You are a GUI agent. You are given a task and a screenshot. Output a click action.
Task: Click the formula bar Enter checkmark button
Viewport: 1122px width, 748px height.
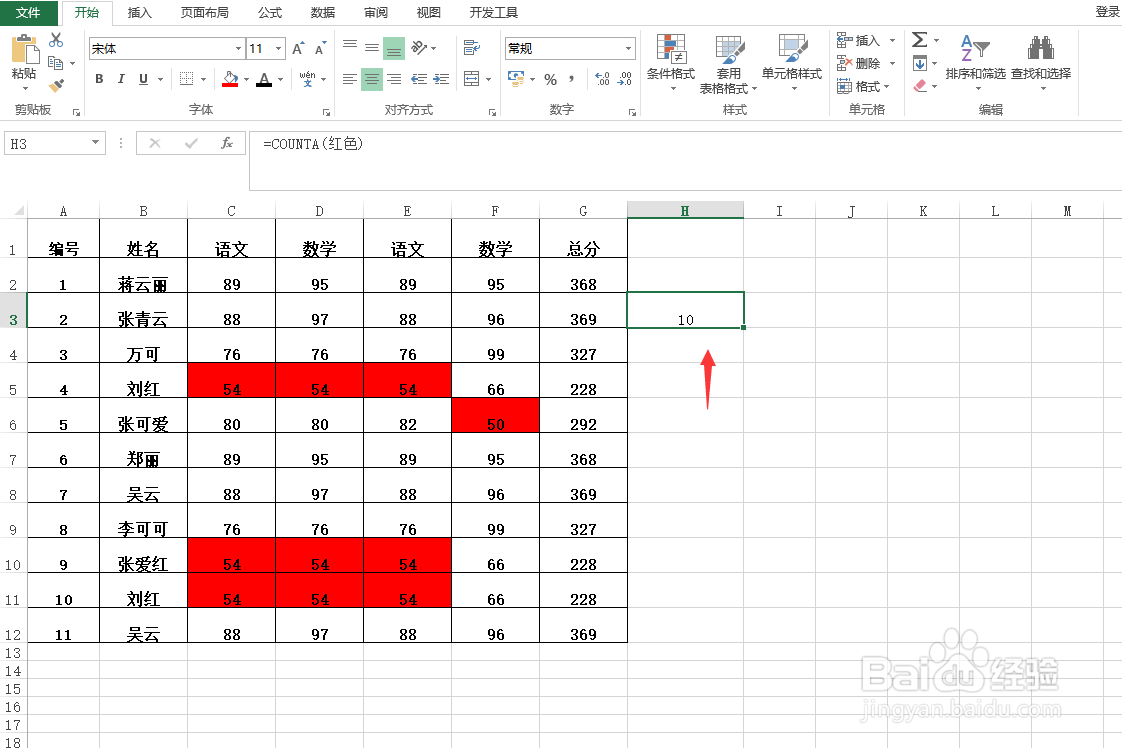[x=191, y=143]
